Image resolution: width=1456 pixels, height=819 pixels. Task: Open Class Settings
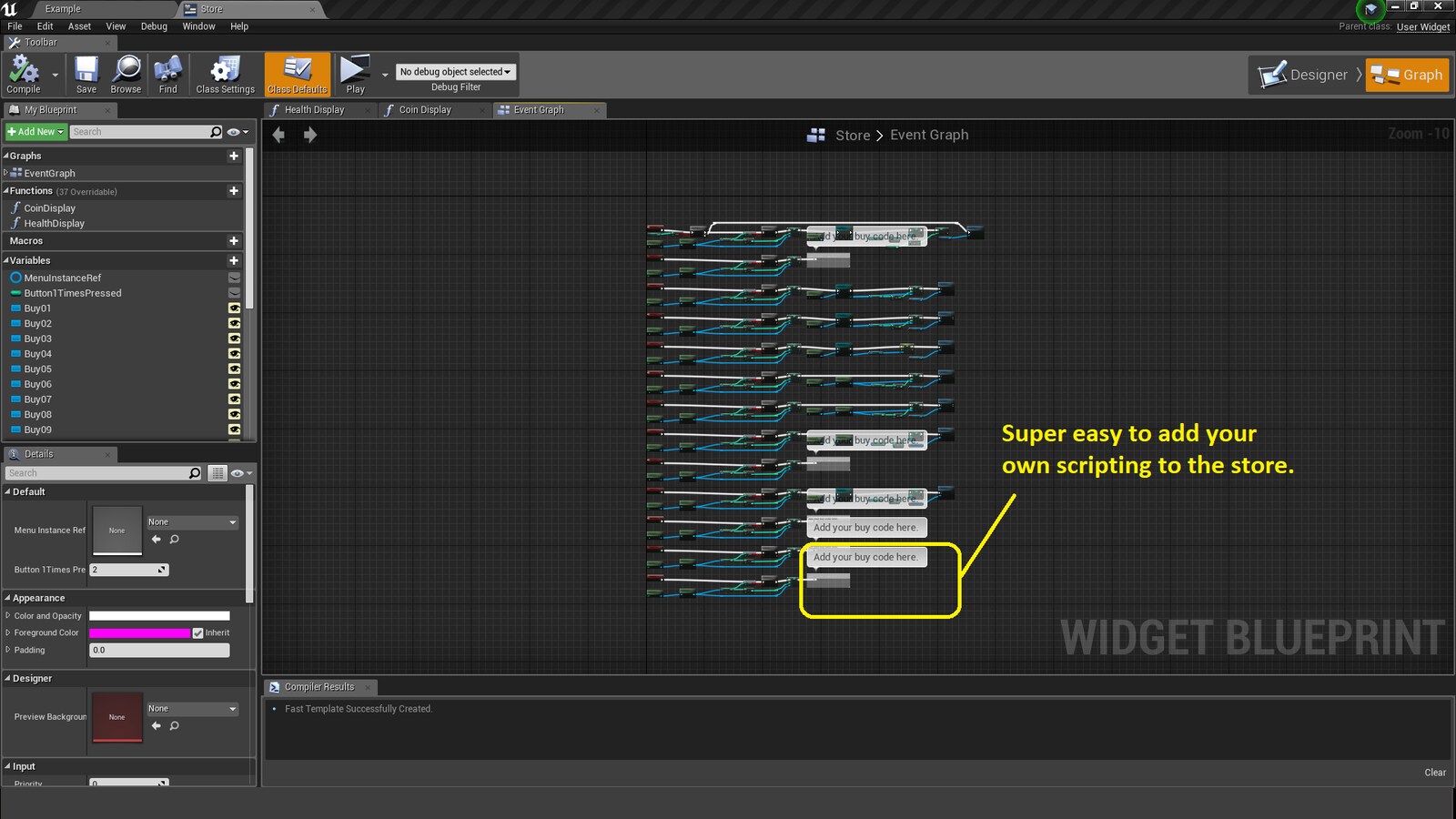click(224, 73)
